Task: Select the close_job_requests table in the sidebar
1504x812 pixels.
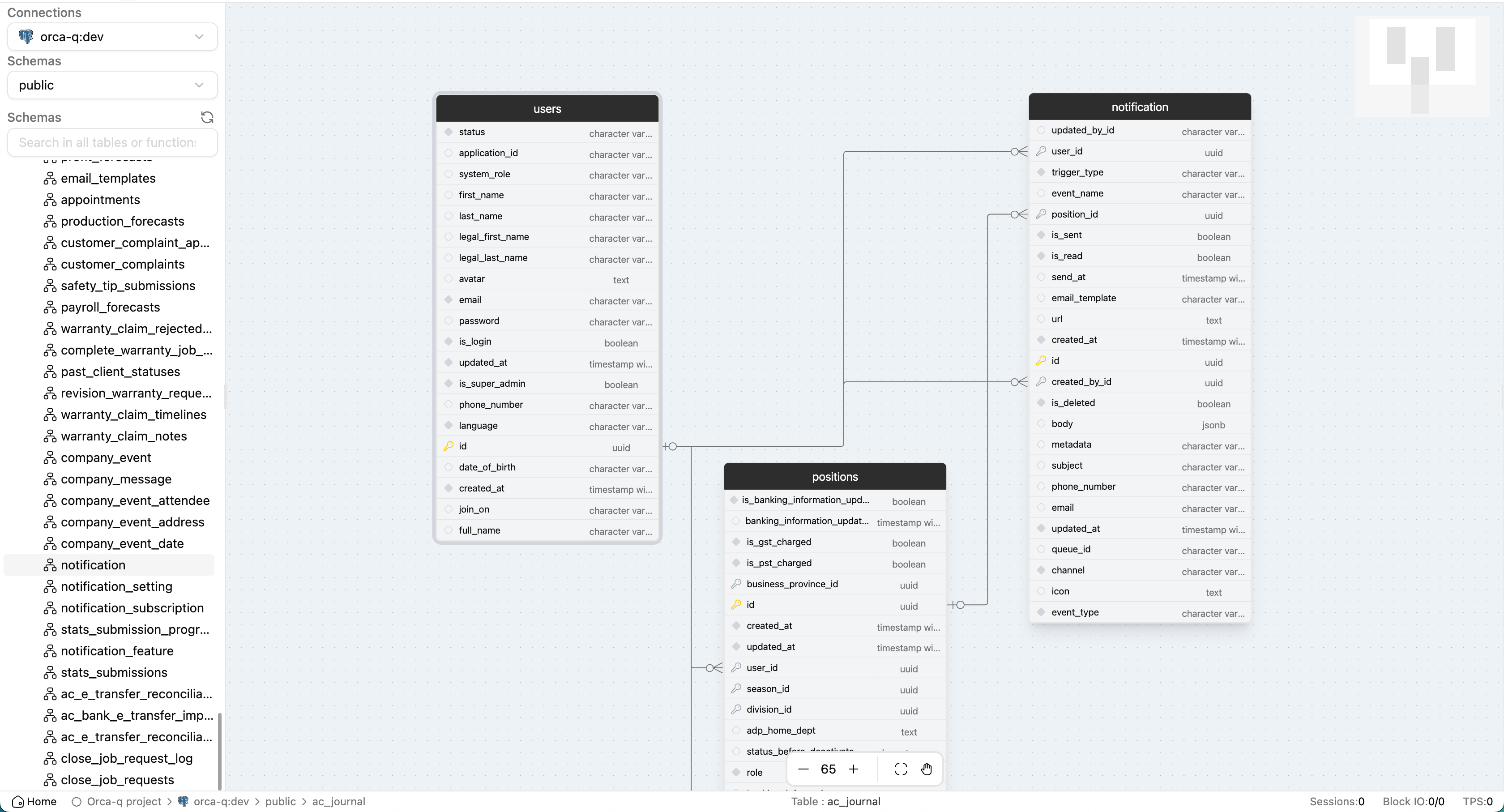Action: [117, 780]
